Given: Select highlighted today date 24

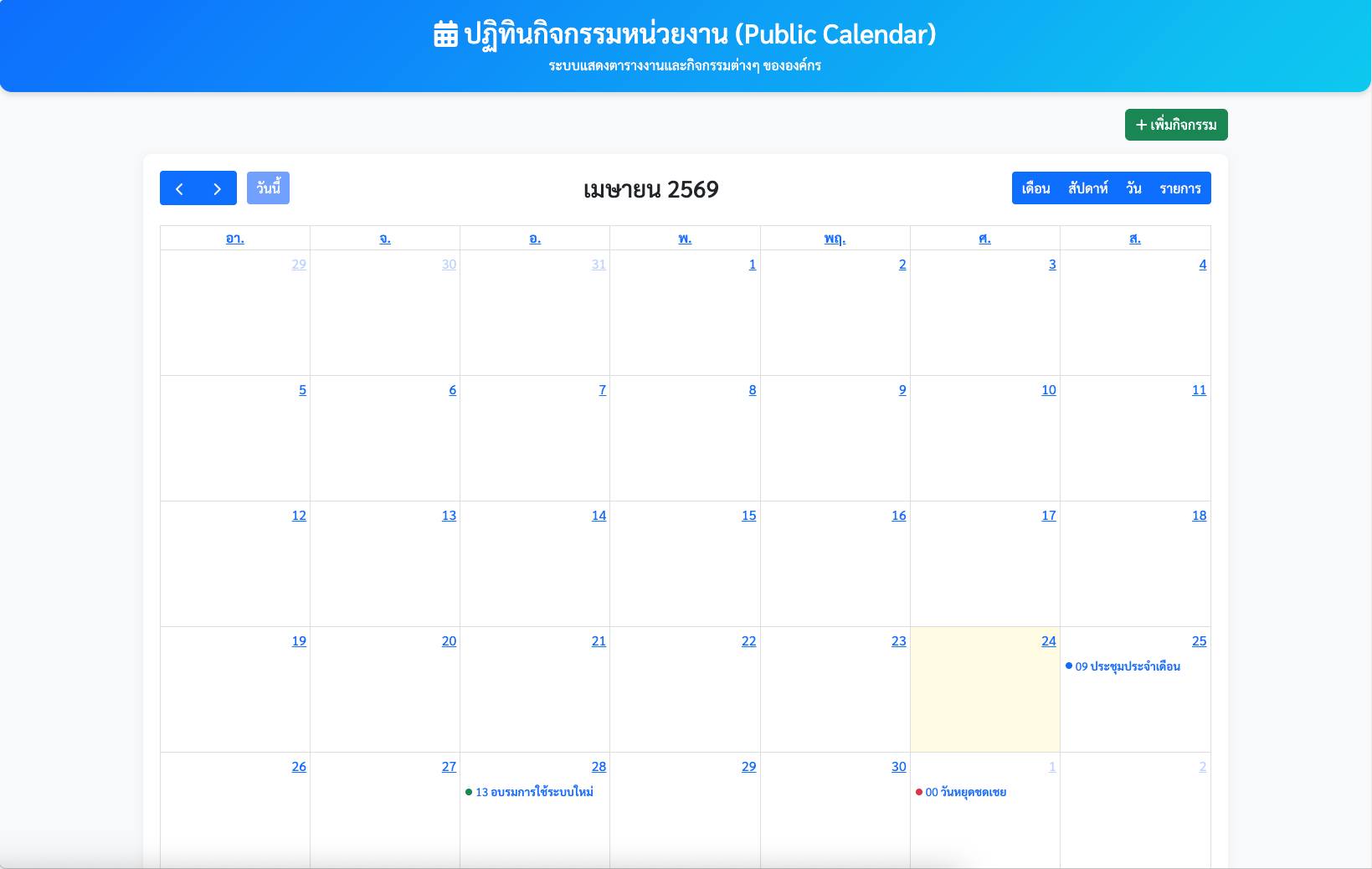Looking at the screenshot, I should pos(1049,641).
